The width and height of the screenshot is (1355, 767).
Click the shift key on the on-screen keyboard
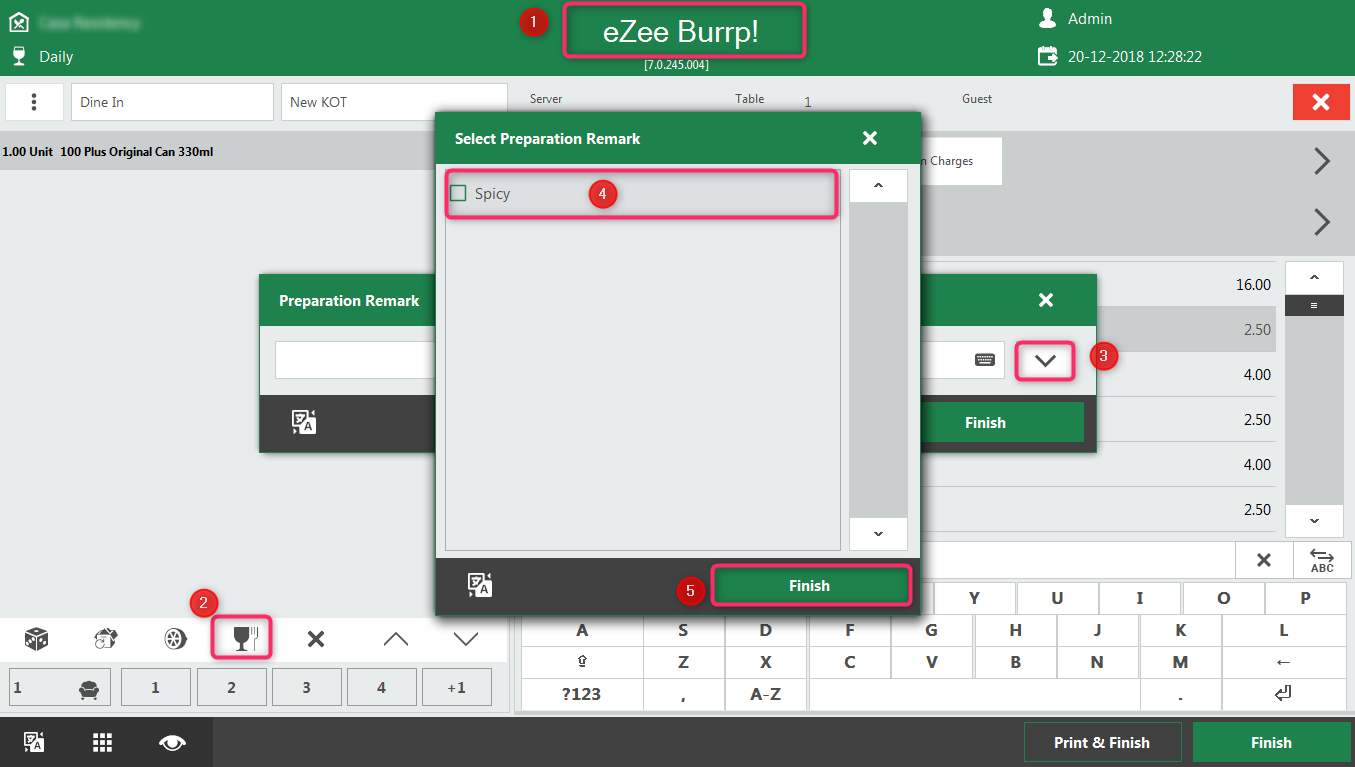coord(582,662)
